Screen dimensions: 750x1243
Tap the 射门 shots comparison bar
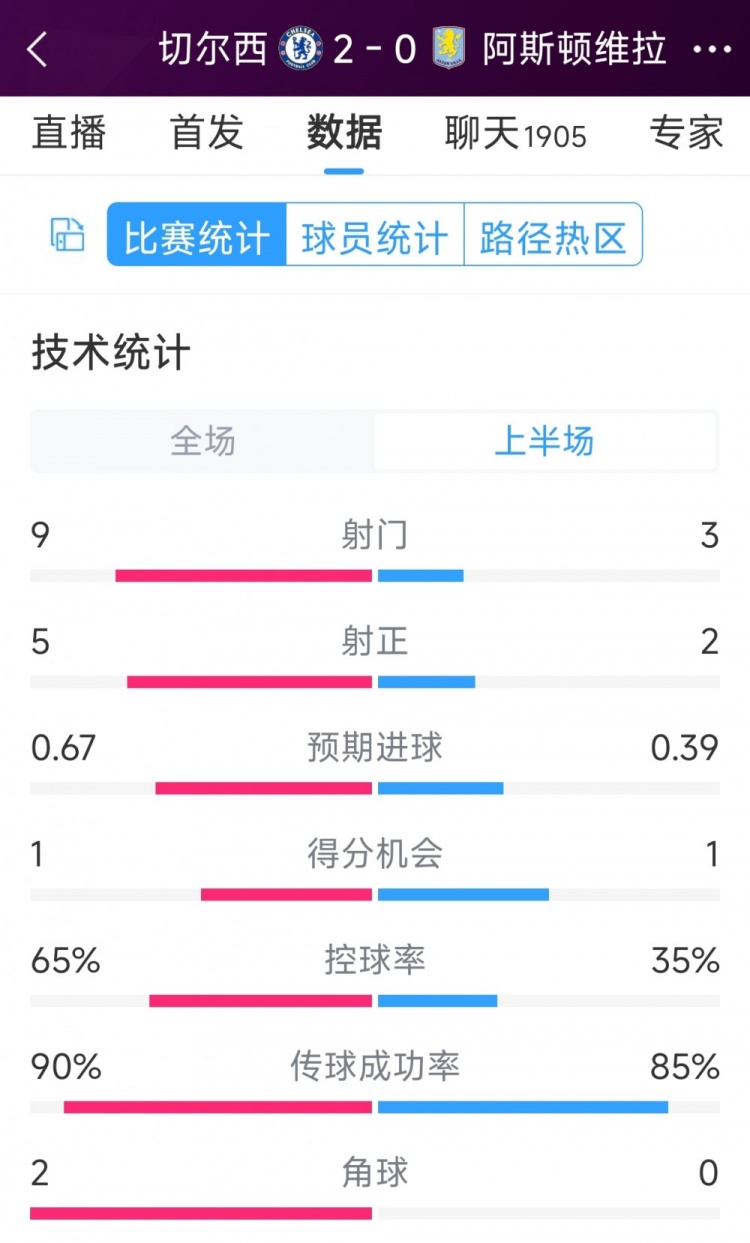coord(375,575)
